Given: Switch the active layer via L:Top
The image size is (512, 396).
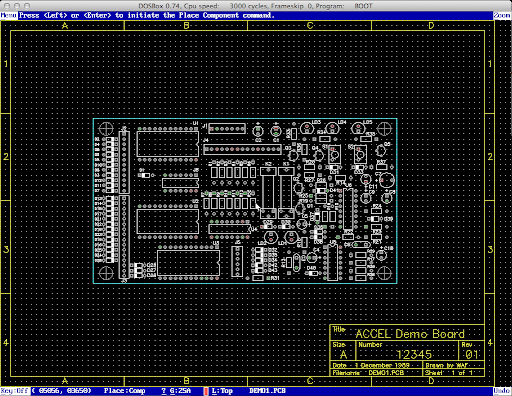Looking at the screenshot, I should pos(222,391).
